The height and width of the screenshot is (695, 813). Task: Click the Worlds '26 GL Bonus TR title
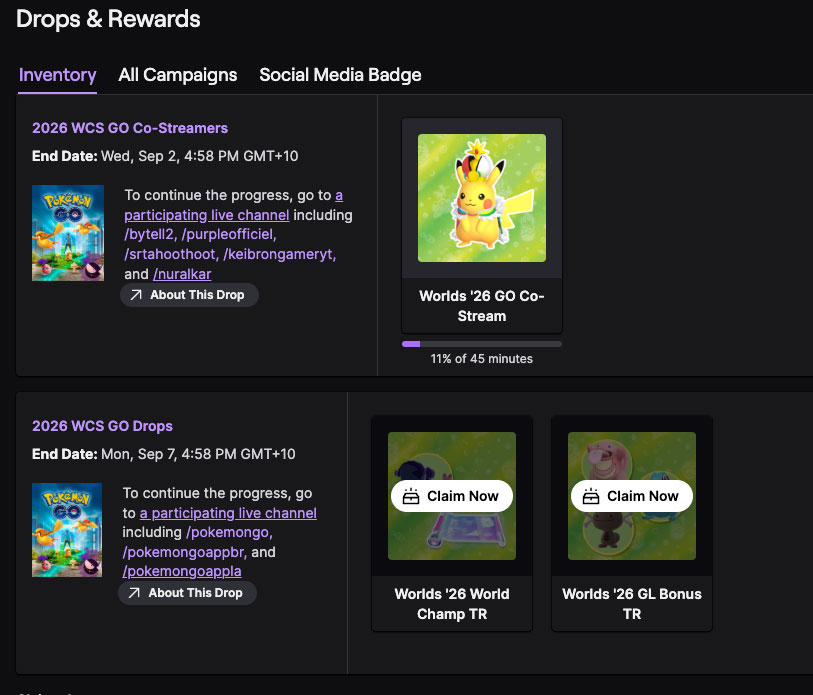pyautogui.click(x=632, y=604)
